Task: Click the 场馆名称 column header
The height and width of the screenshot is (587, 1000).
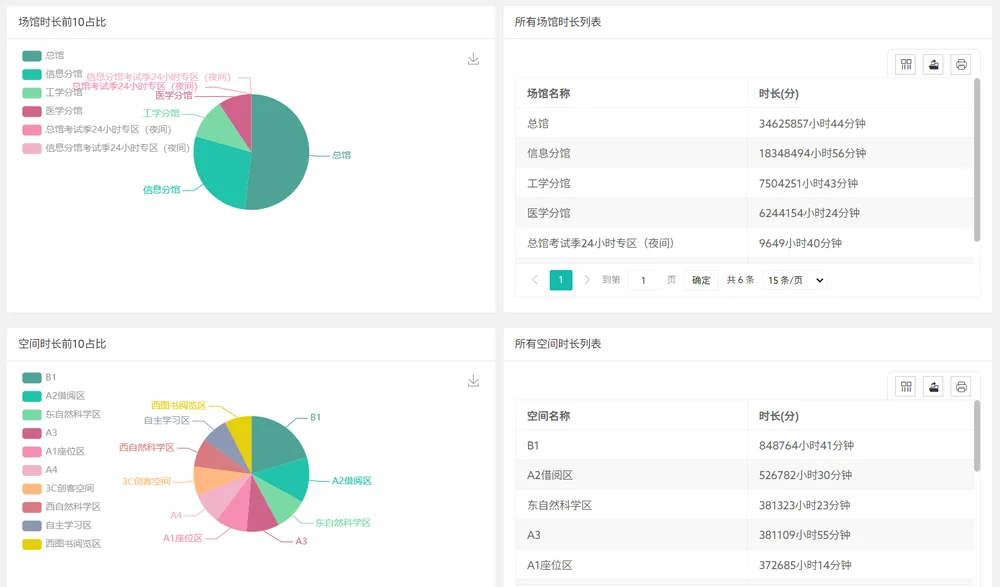Action: [631, 94]
